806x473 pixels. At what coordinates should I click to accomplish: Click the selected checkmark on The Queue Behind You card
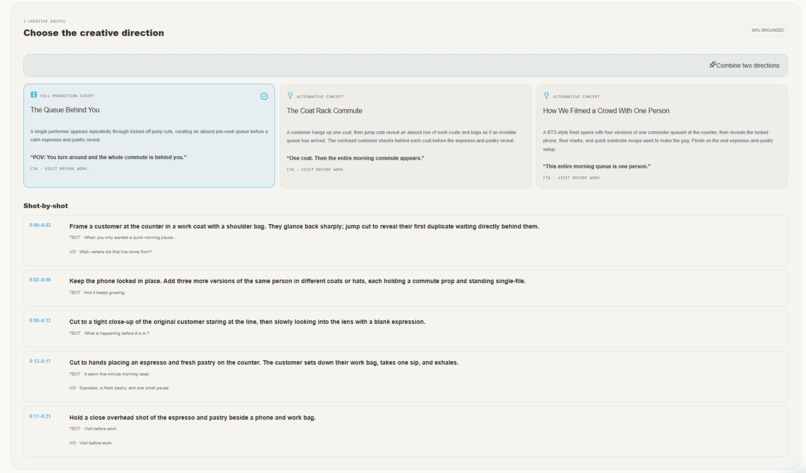[264, 96]
